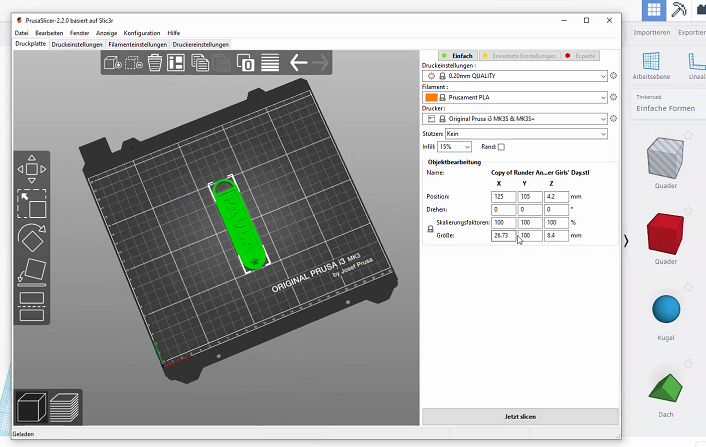Click Skalierungsfaktoren Y field
This screenshot has width=706, height=447.
click(x=530, y=222)
